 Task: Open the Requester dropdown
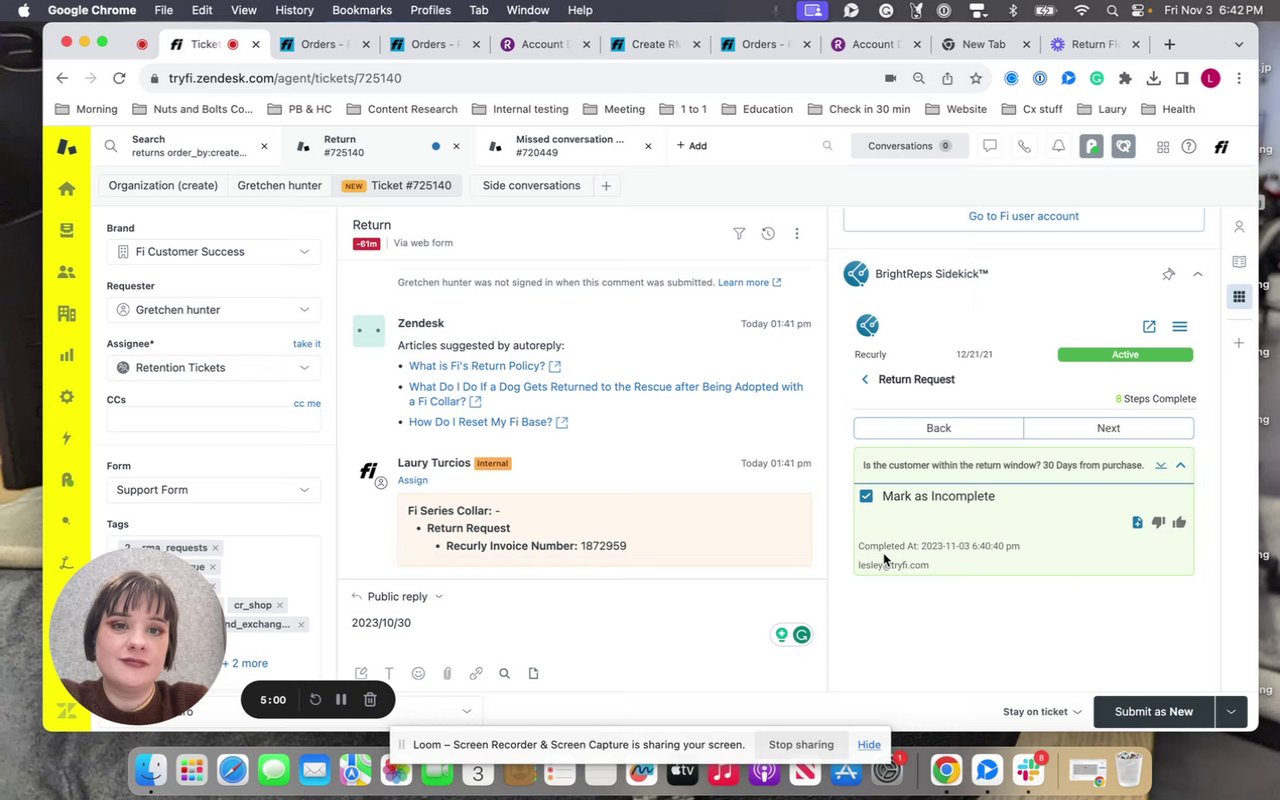point(214,310)
